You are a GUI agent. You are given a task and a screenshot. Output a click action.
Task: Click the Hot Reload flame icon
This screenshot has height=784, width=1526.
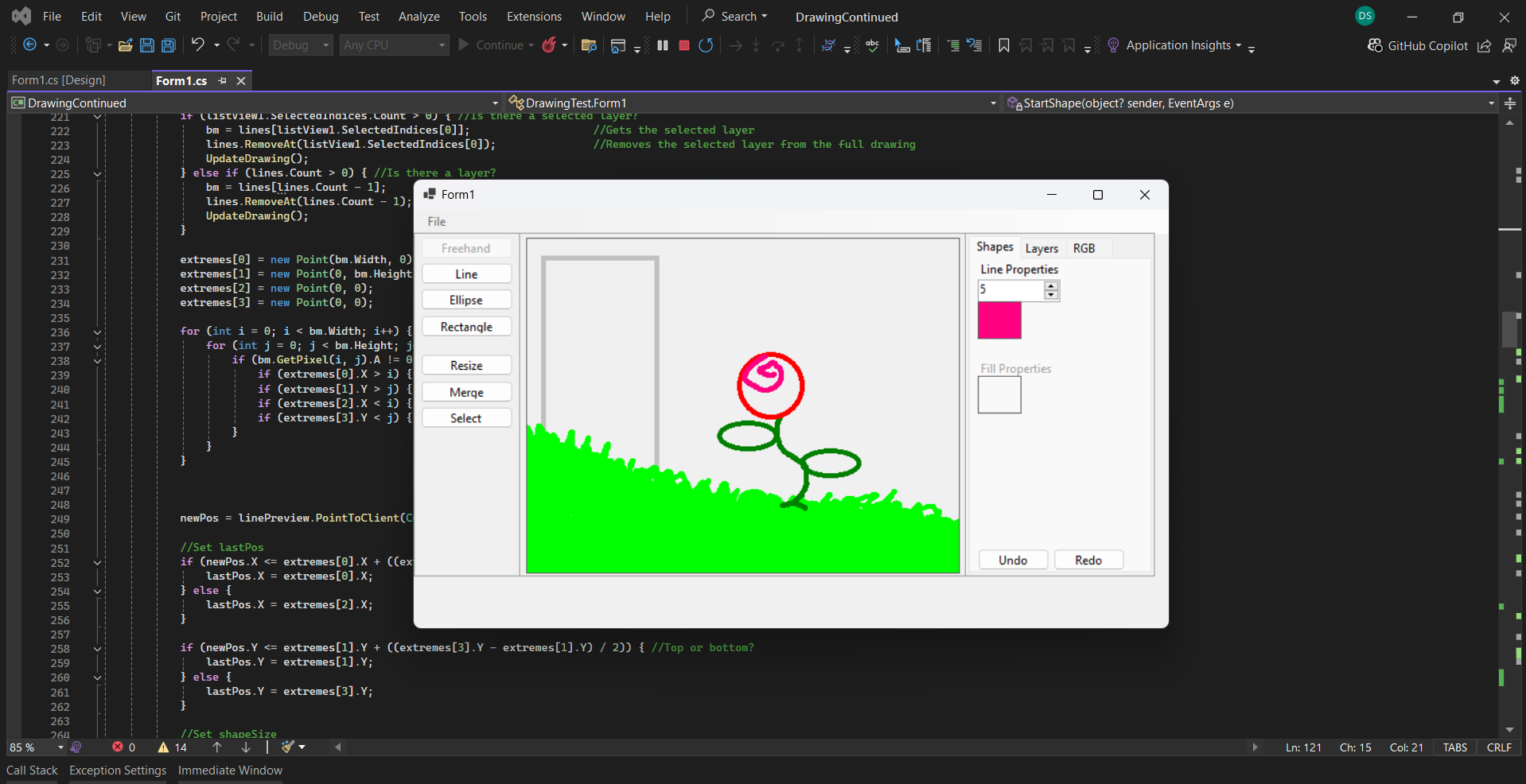pos(549,45)
